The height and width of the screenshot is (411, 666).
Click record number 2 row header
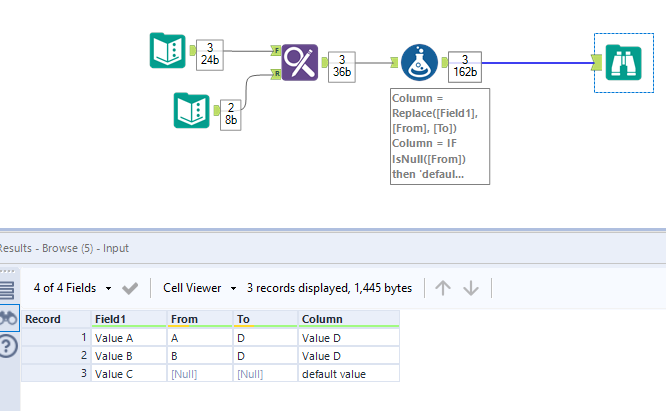point(56,356)
